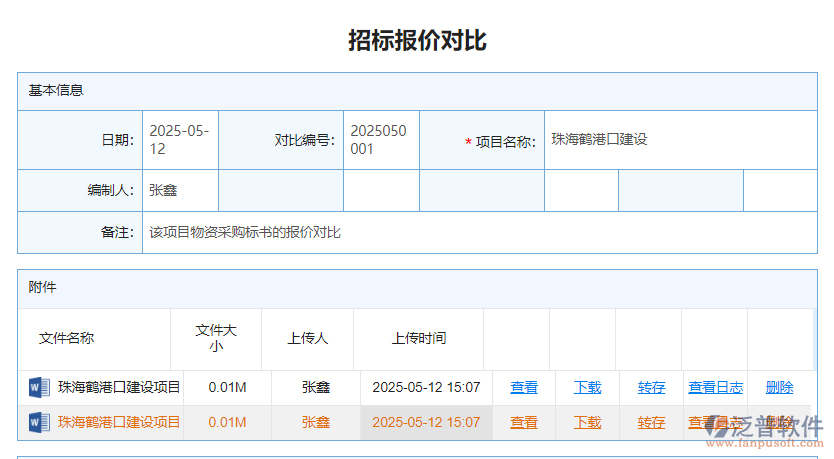
Task: Click 下载 for the highlighted attachment
Action: point(588,422)
